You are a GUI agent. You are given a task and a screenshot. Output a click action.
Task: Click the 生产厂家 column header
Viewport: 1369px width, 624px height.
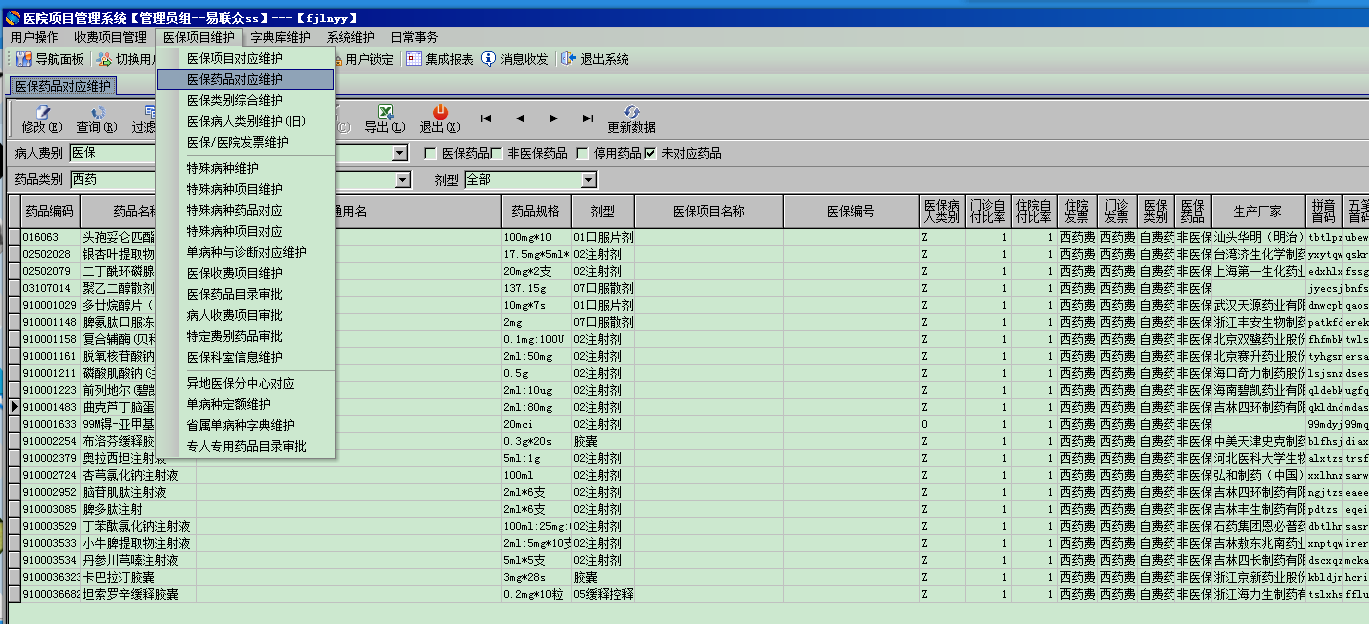pos(1258,212)
